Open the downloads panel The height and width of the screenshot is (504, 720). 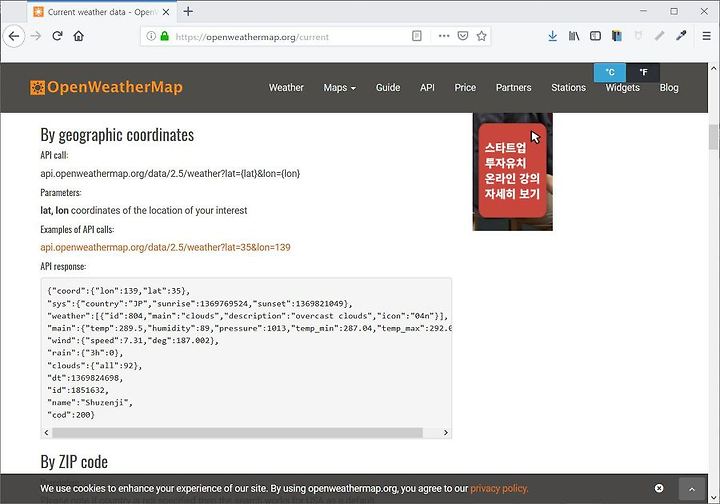(552, 36)
